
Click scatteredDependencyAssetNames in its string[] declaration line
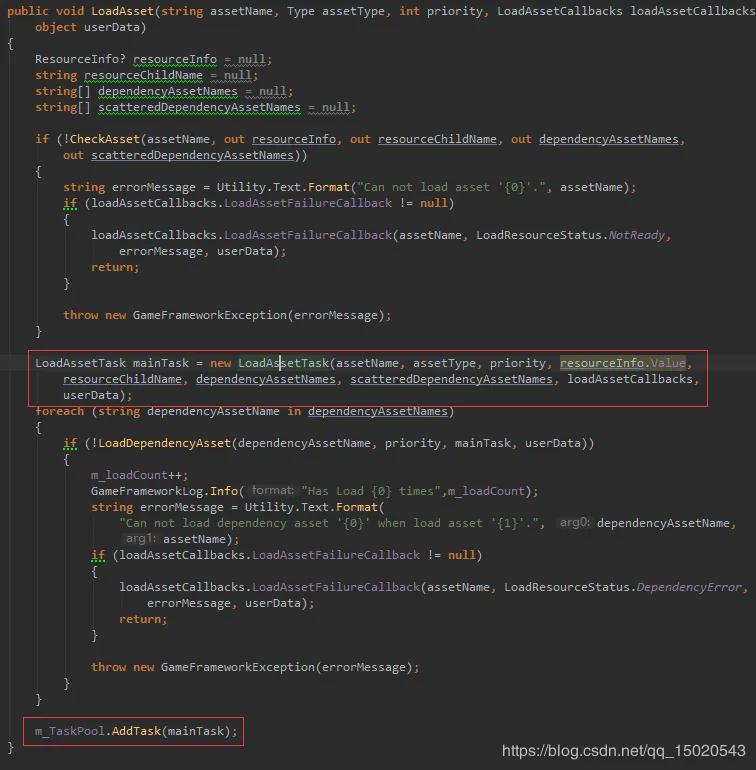pos(199,107)
